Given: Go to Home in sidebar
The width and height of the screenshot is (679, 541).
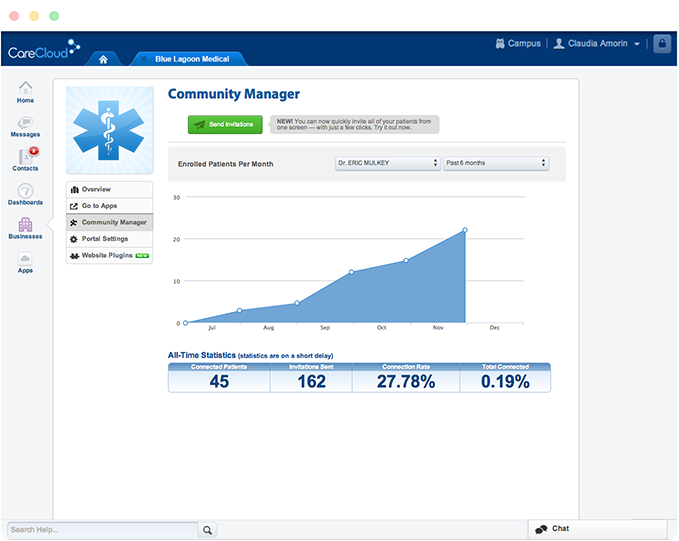Looking at the screenshot, I should [x=25, y=92].
